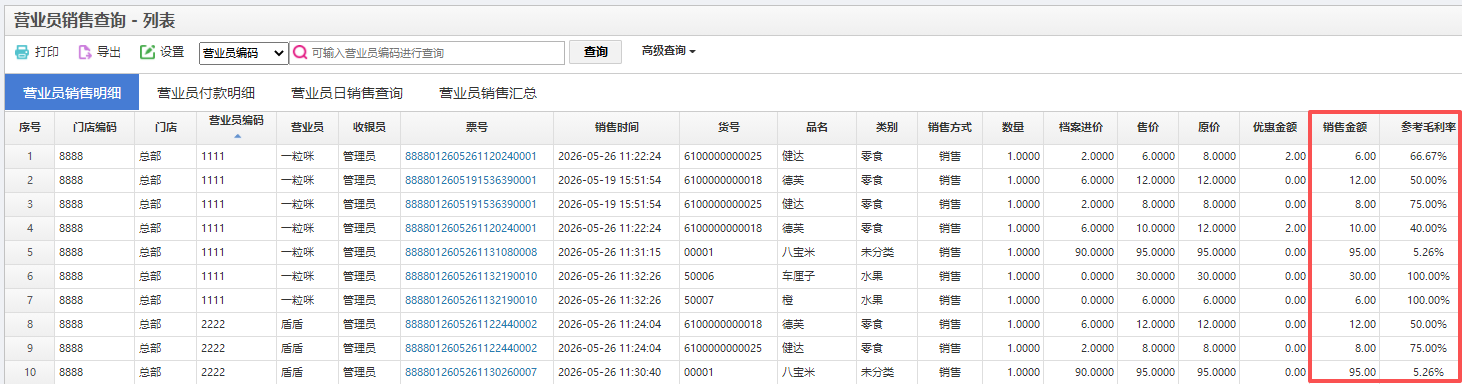Viewport: 1462px width, 384px height.
Task: Select 盾盾 salesperson cell in row 8
Action: click(x=307, y=325)
